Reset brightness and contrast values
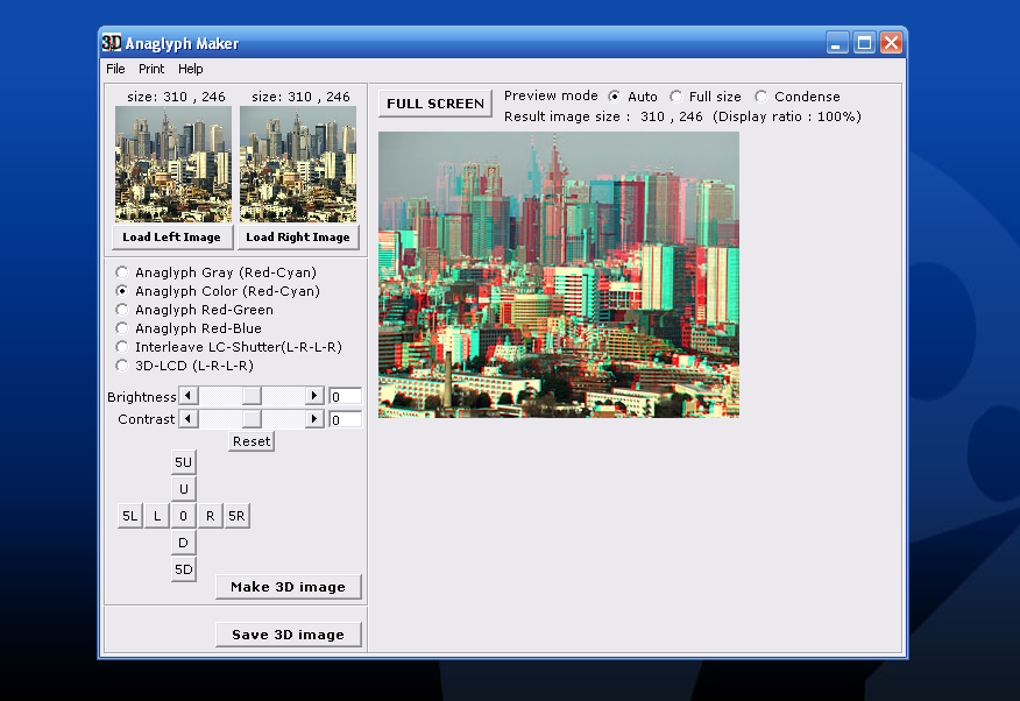The width and height of the screenshot is (1020, 701). (251, 442)
